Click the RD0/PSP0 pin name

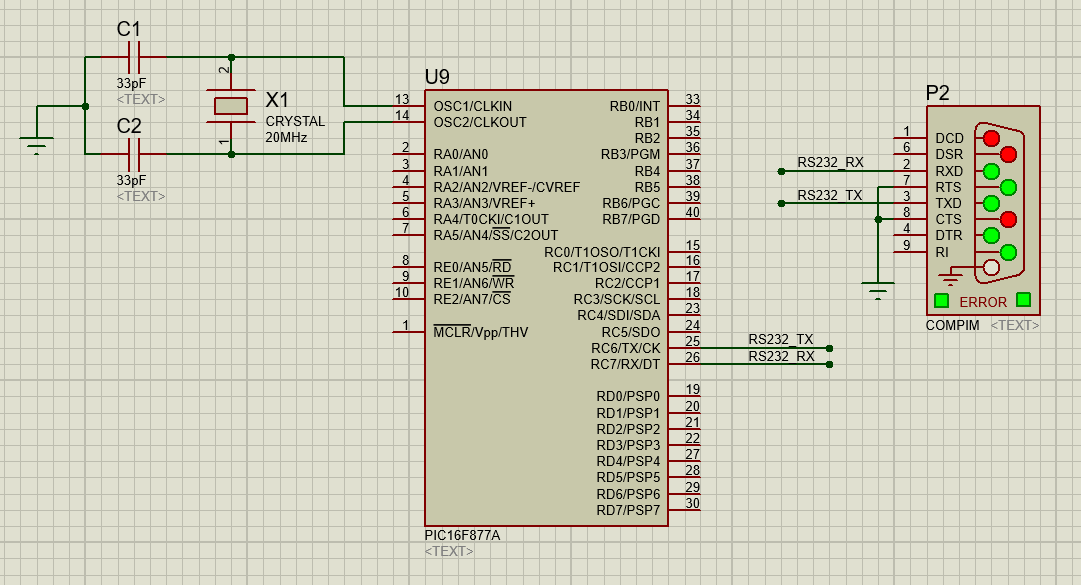[628, 396]
